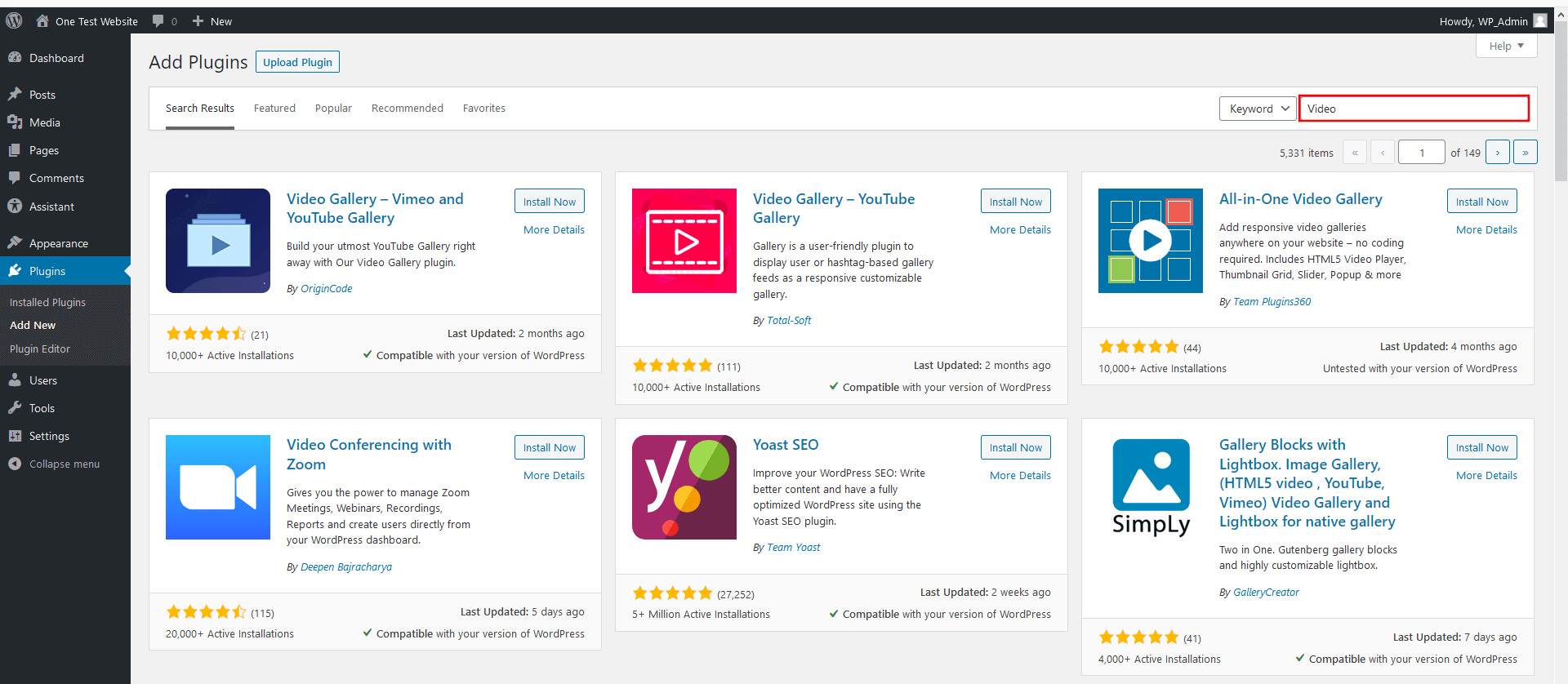1568x684 pixels.
Task: Click the Upload Plugin button
Action: 297,62
